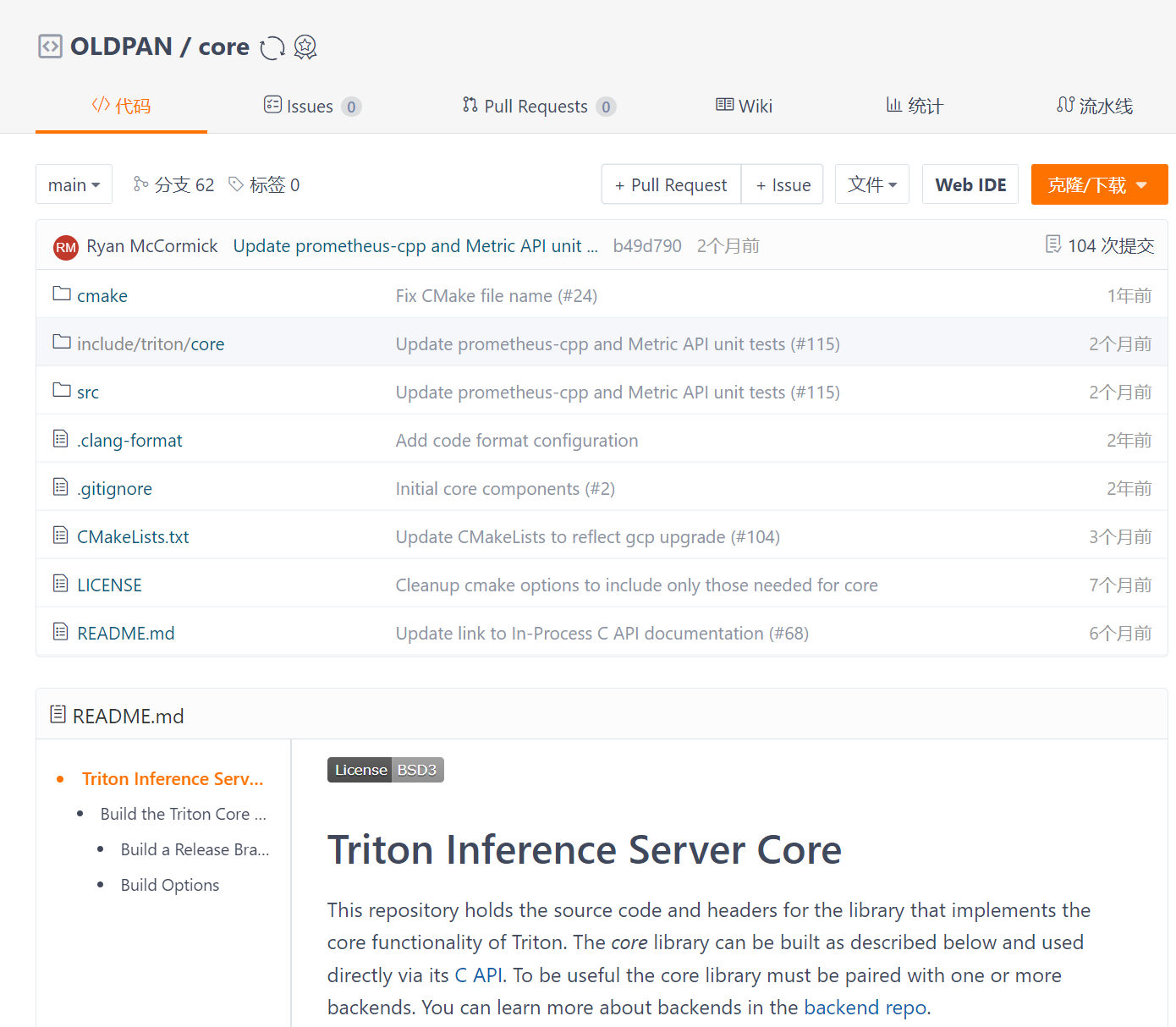This screenshot has height=1027, width=1176.
Task: Click the commits icon beside 104 次提交
Action: (x=1053, y=244)
